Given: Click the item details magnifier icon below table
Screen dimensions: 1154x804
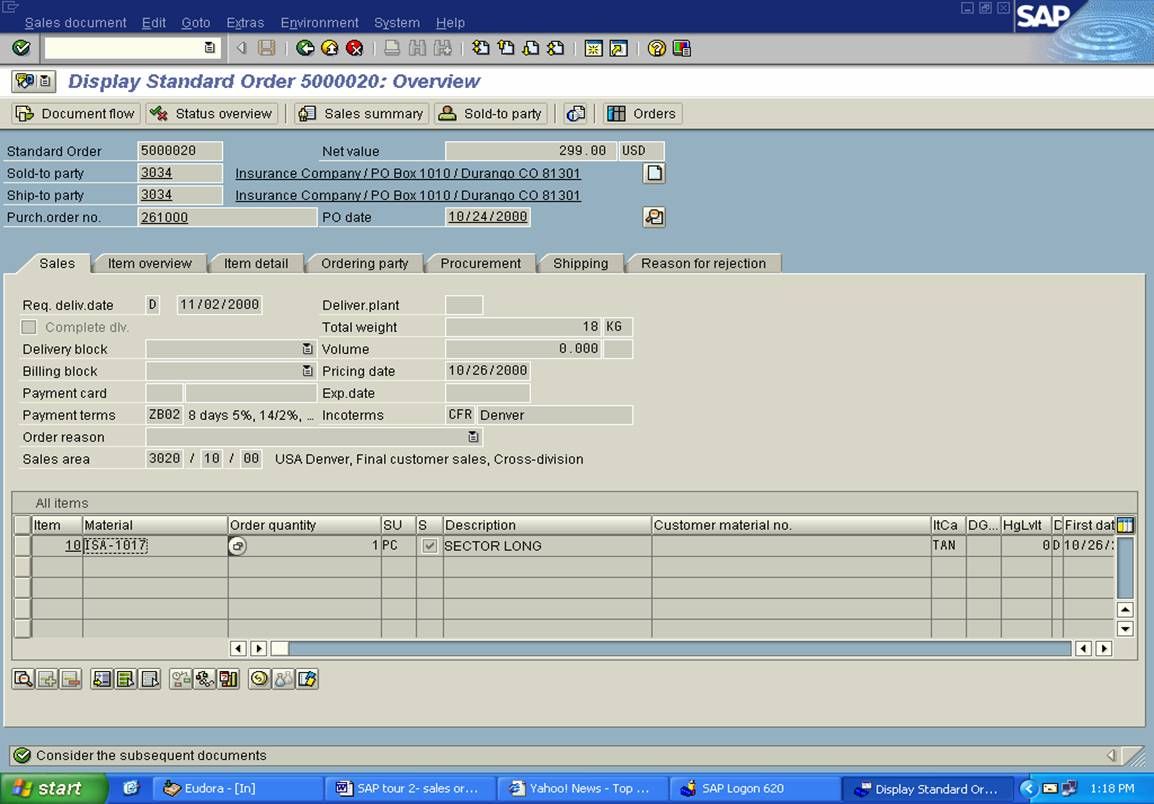Looking at the screenshot, I should 24,679.
